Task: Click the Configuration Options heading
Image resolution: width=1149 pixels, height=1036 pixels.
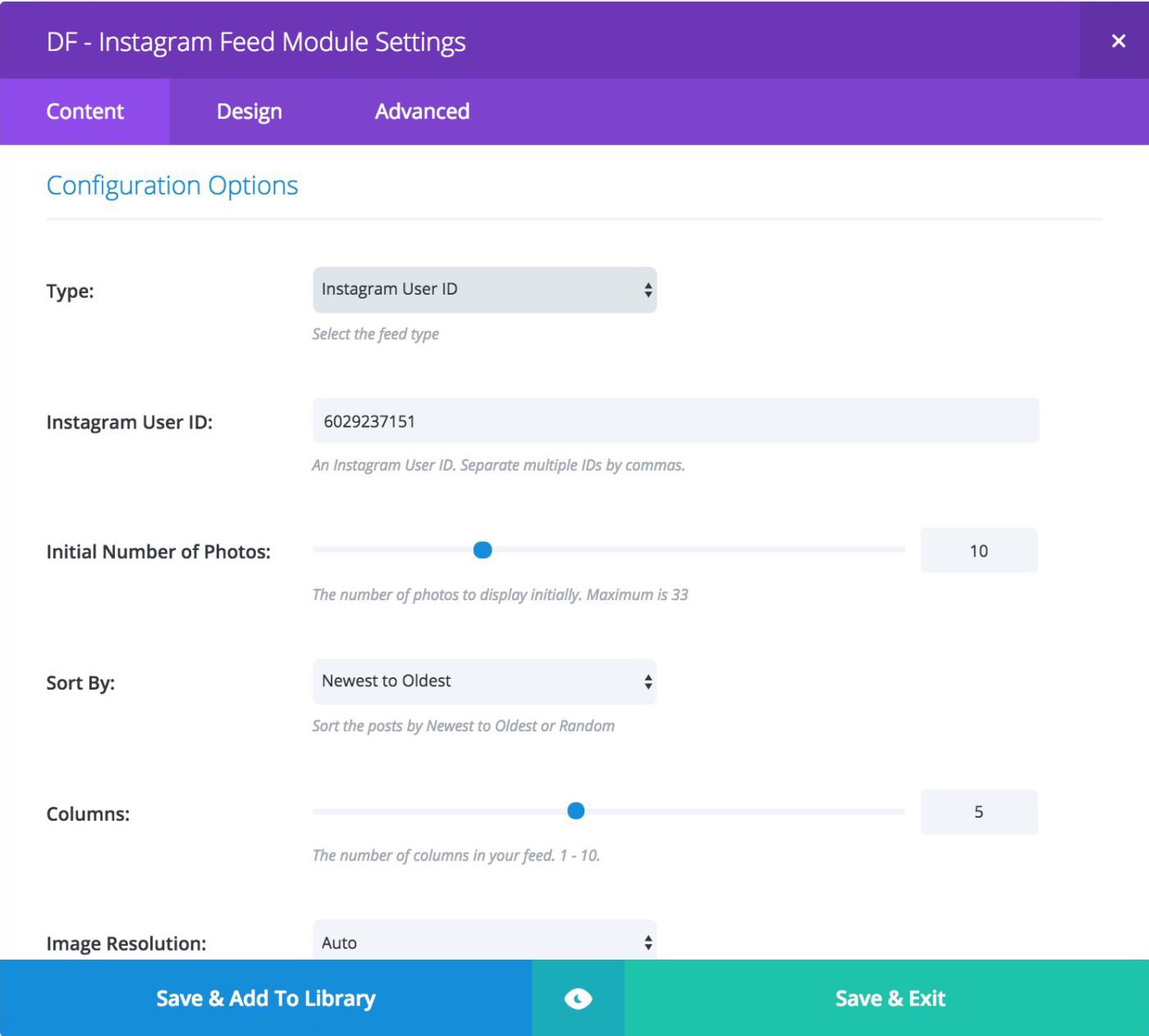Action: pyautogui.click(x=172, y=186)
